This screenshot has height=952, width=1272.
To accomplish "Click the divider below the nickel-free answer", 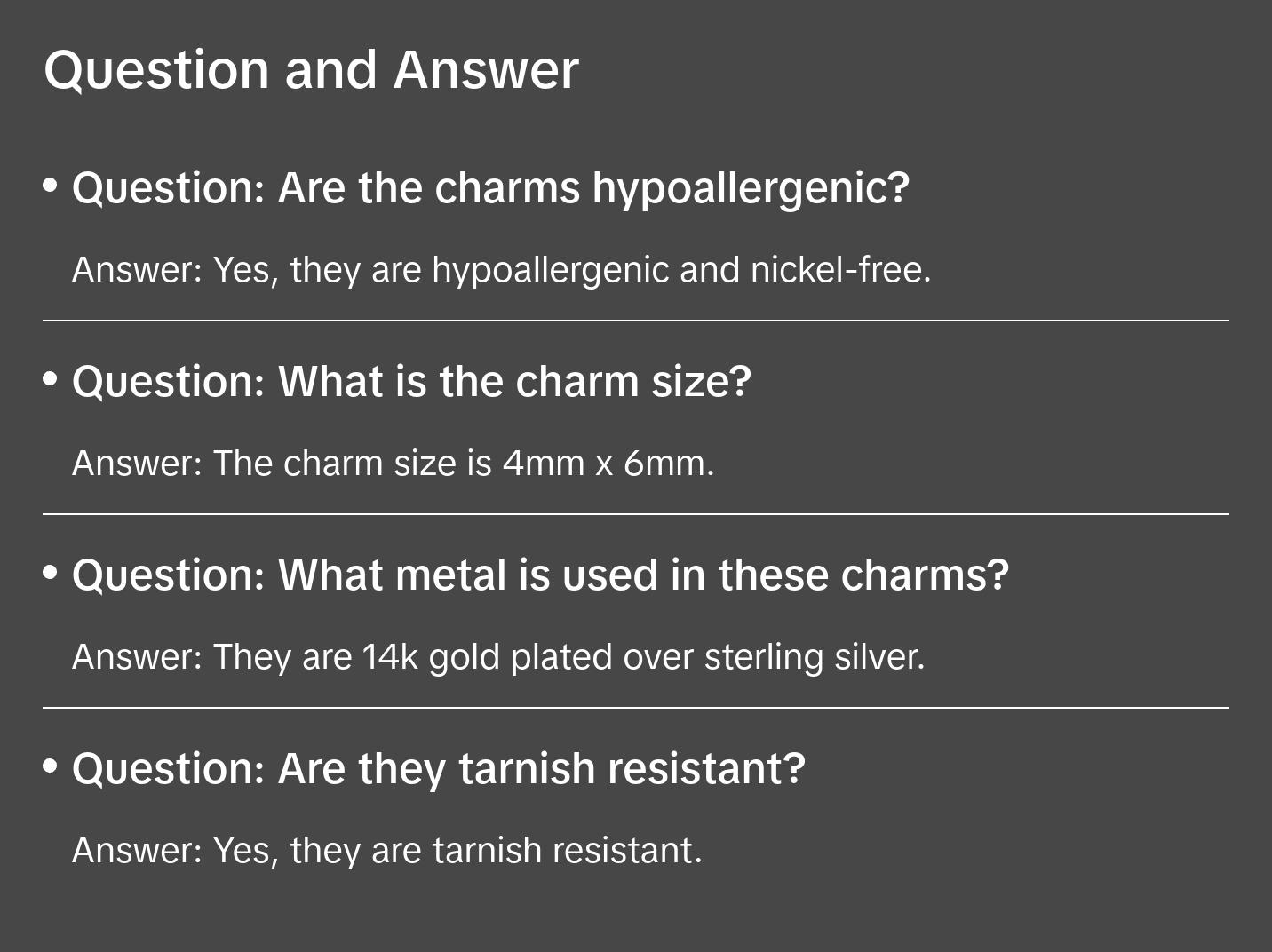I will (636, 321).
